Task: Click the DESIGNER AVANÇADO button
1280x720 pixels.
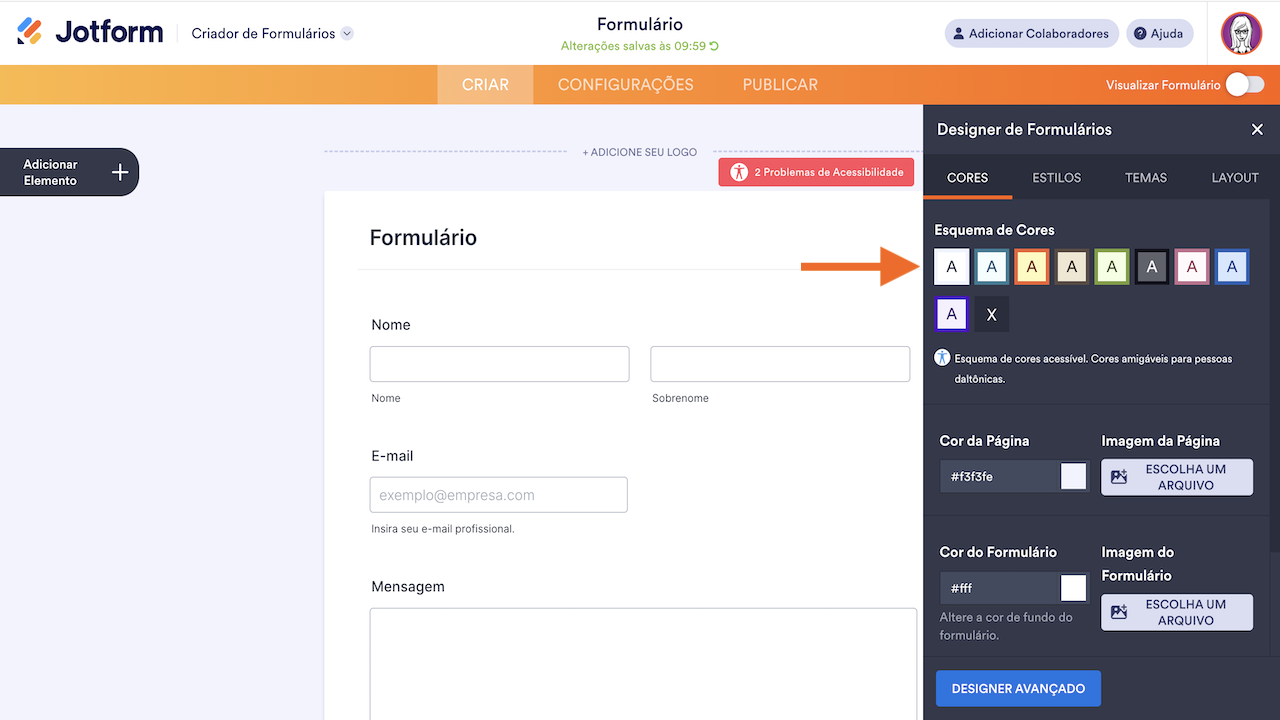Action: 1018,689
